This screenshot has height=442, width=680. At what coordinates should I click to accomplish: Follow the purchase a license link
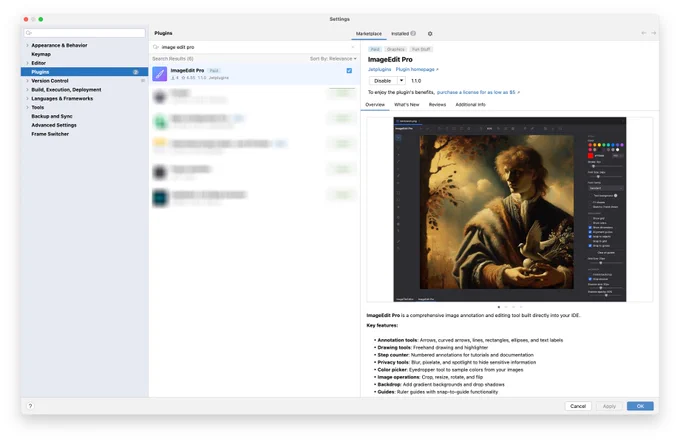coord(478,92)
